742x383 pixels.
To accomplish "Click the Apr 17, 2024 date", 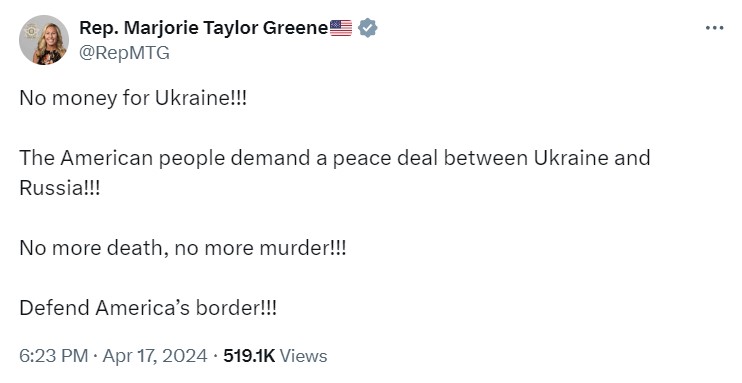I will (x=155, y=356).
